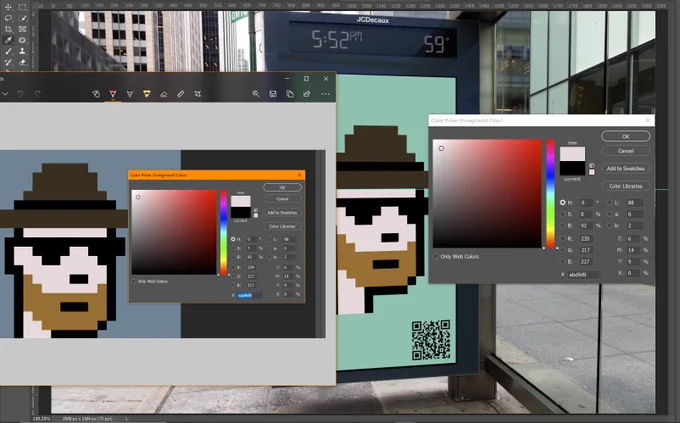Click the save icon in snip toolbar
The image size is (680, 423).
tap(273, 94)
